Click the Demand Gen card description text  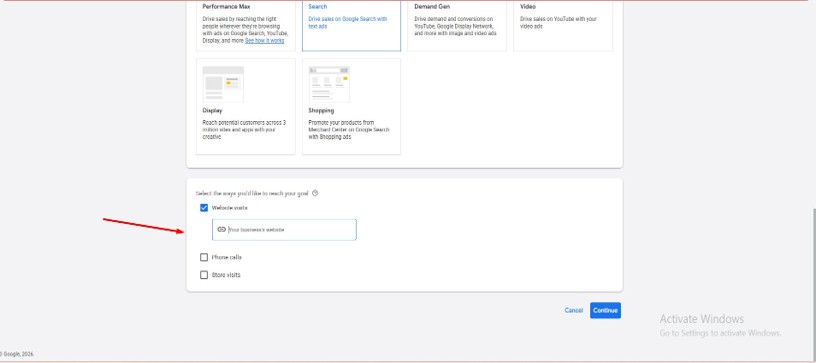(x=455, y=26)
